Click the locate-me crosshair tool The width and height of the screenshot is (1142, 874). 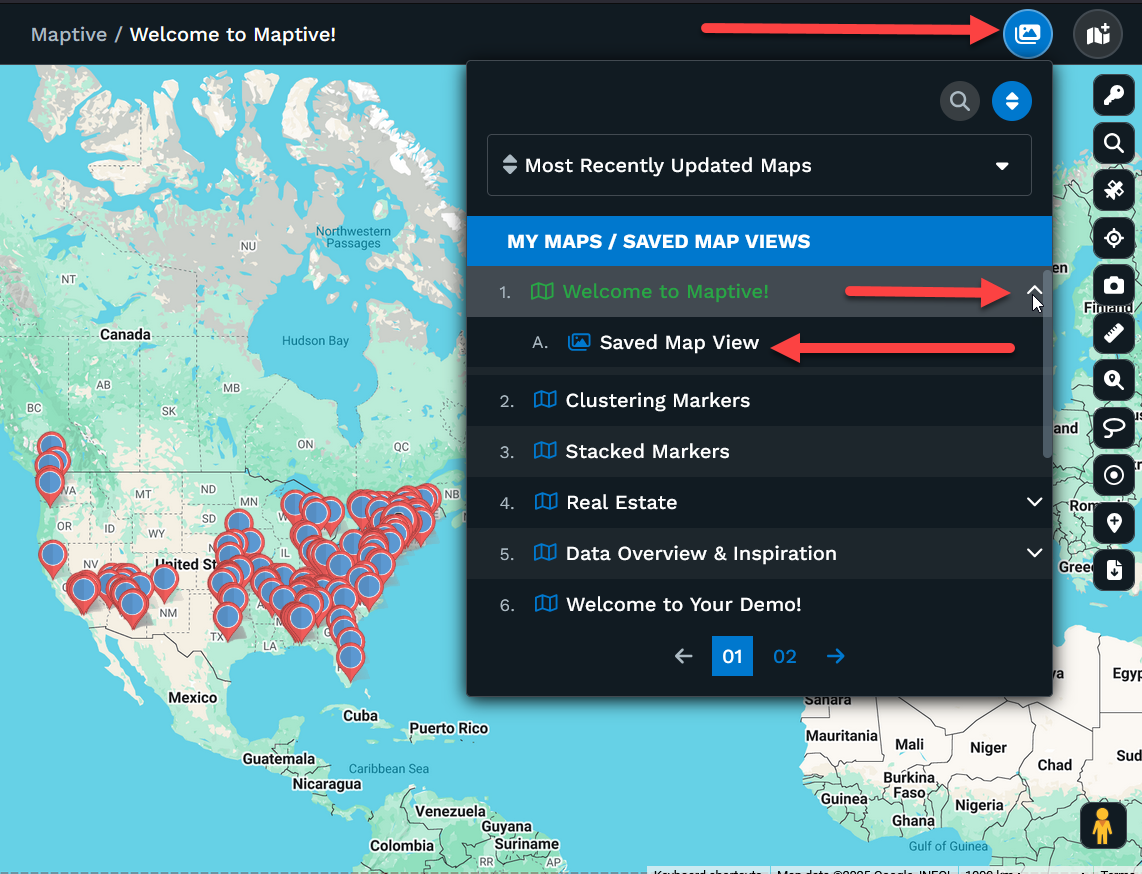(1113, 237)
